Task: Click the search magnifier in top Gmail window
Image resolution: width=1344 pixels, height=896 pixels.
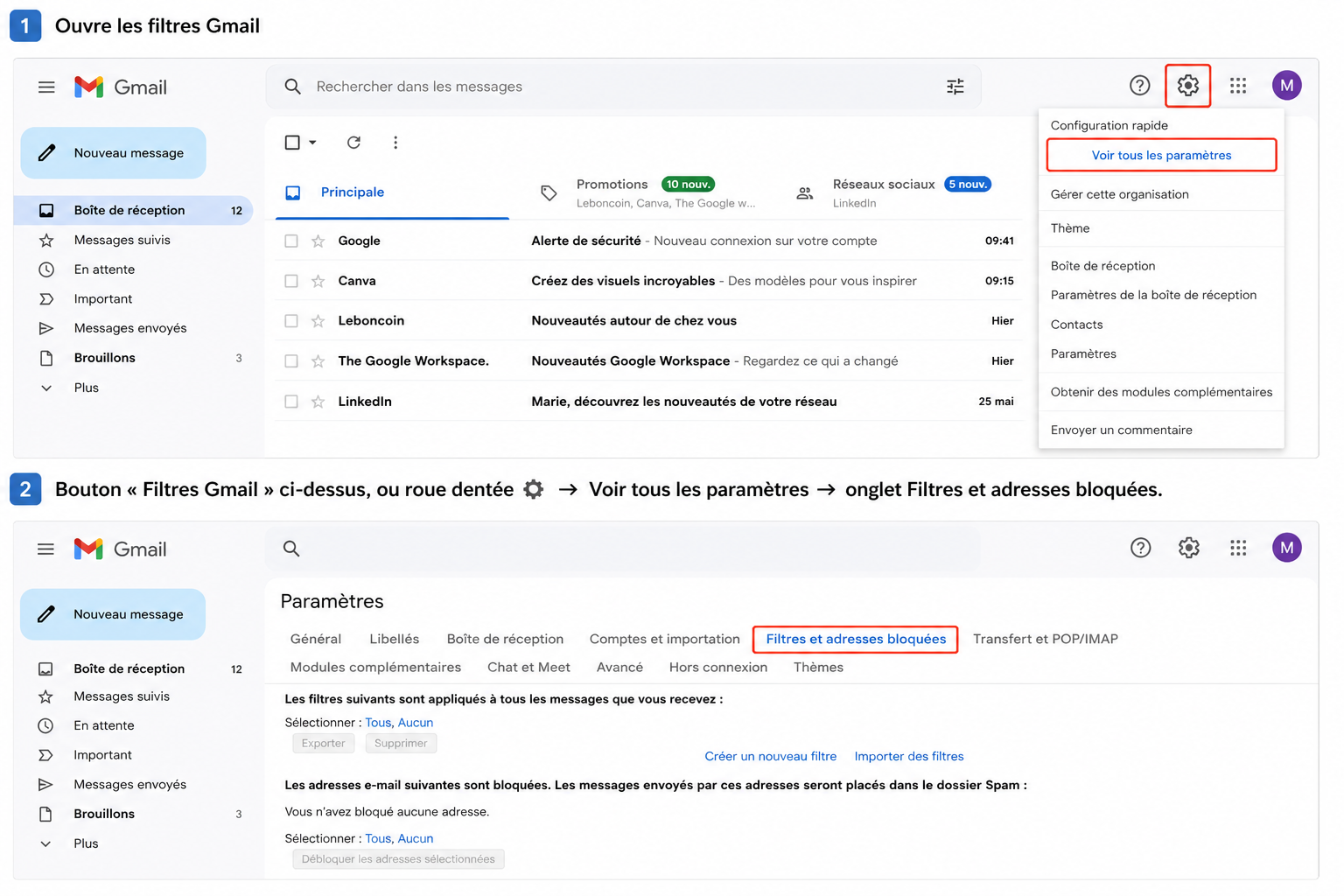Action: pos(293,87)
